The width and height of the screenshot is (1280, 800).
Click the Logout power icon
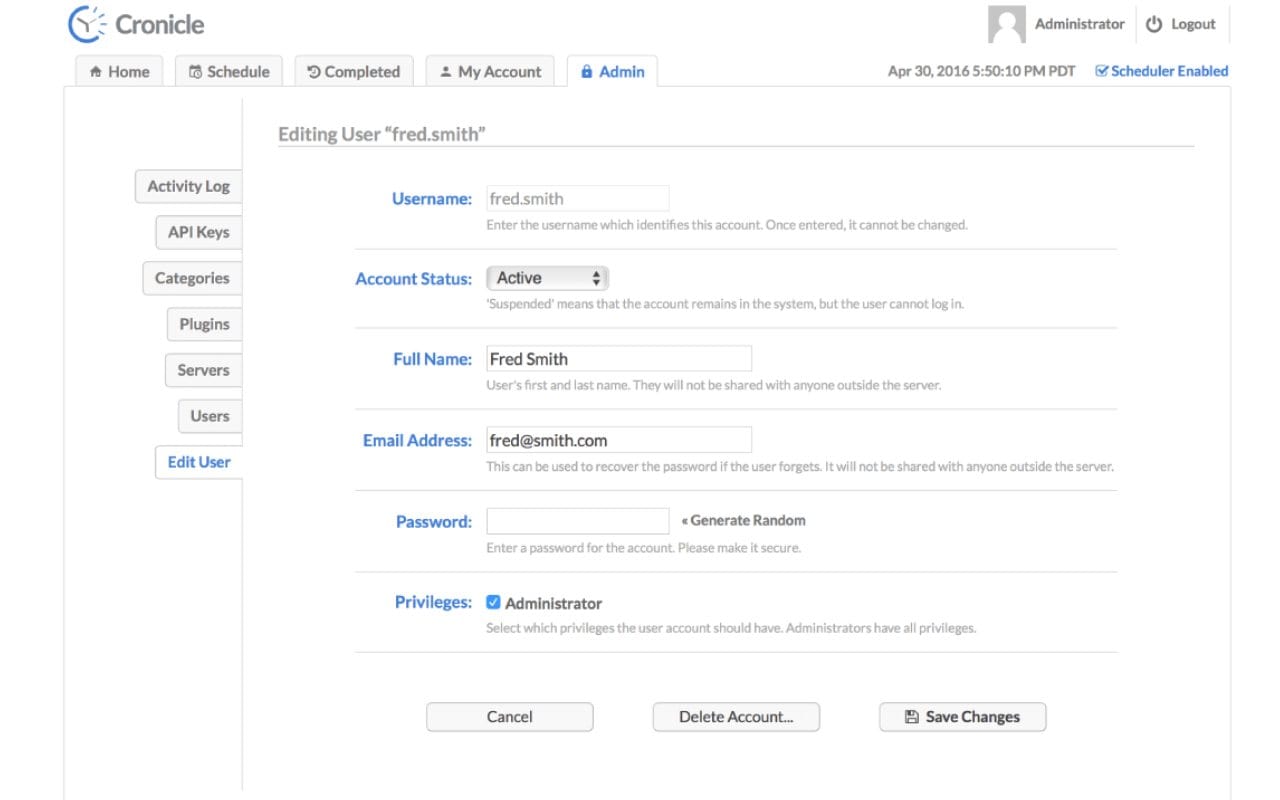pos(1154,25)
